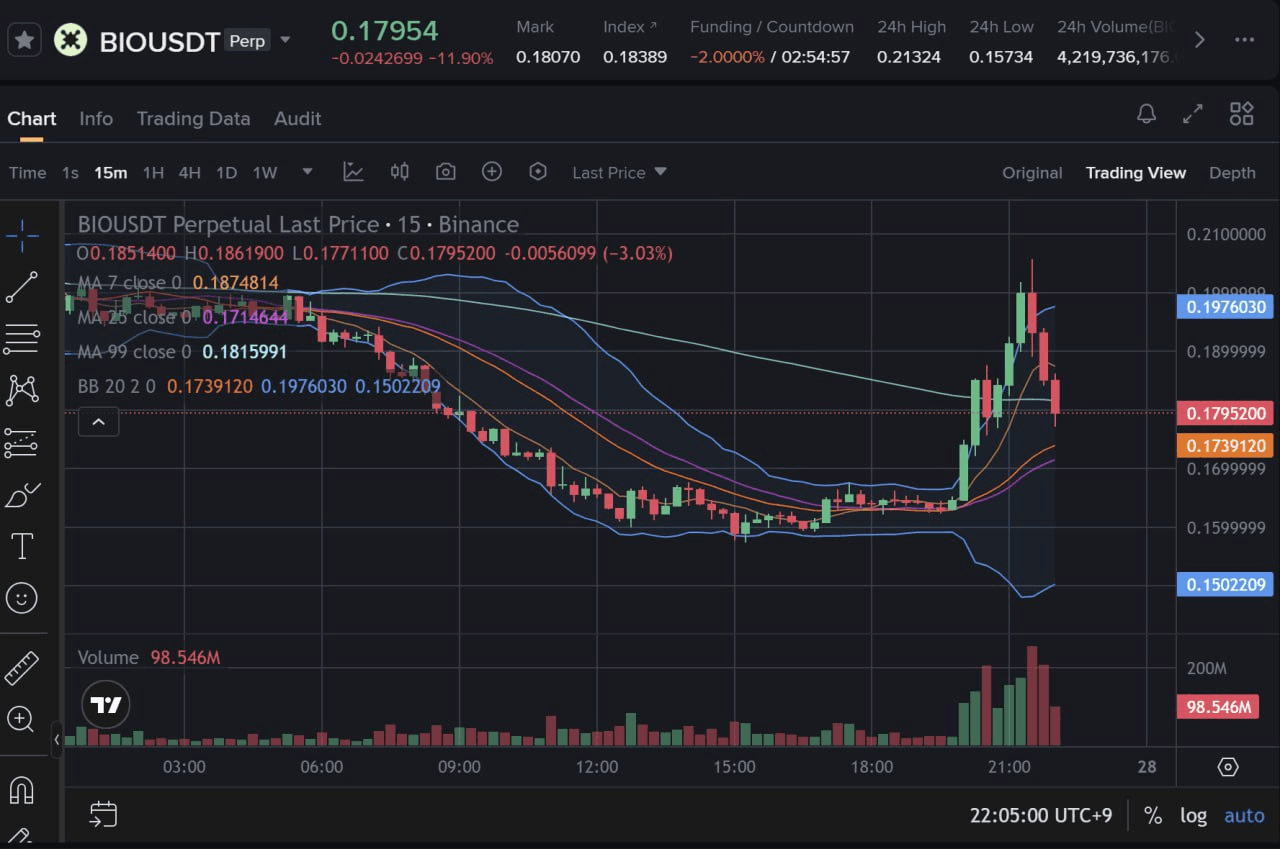Open the horizontal lines Fibonacci tool
Screen dimensions: 1280x849
22,339
